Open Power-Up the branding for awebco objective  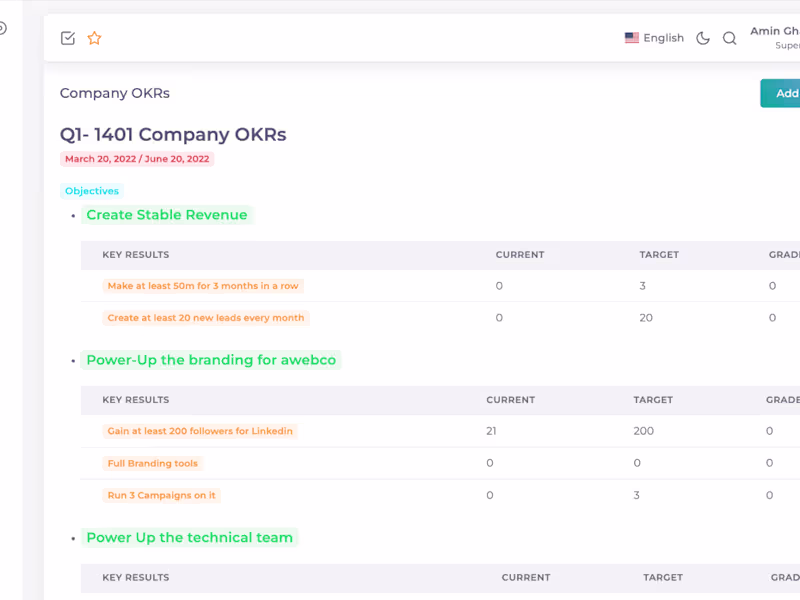[x=211, y=360]
